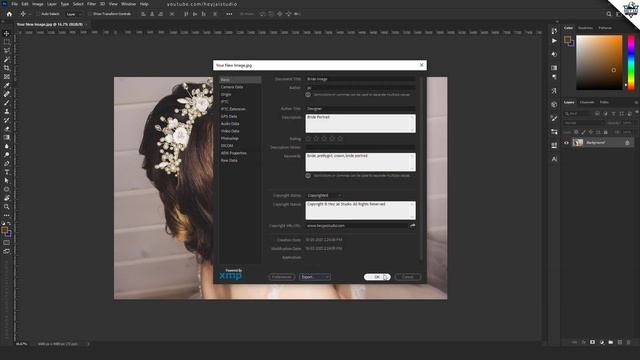Screen dimensions: 640x360
Task: Open three-dots more options in options bar
Action: click(x=229, y=14)
